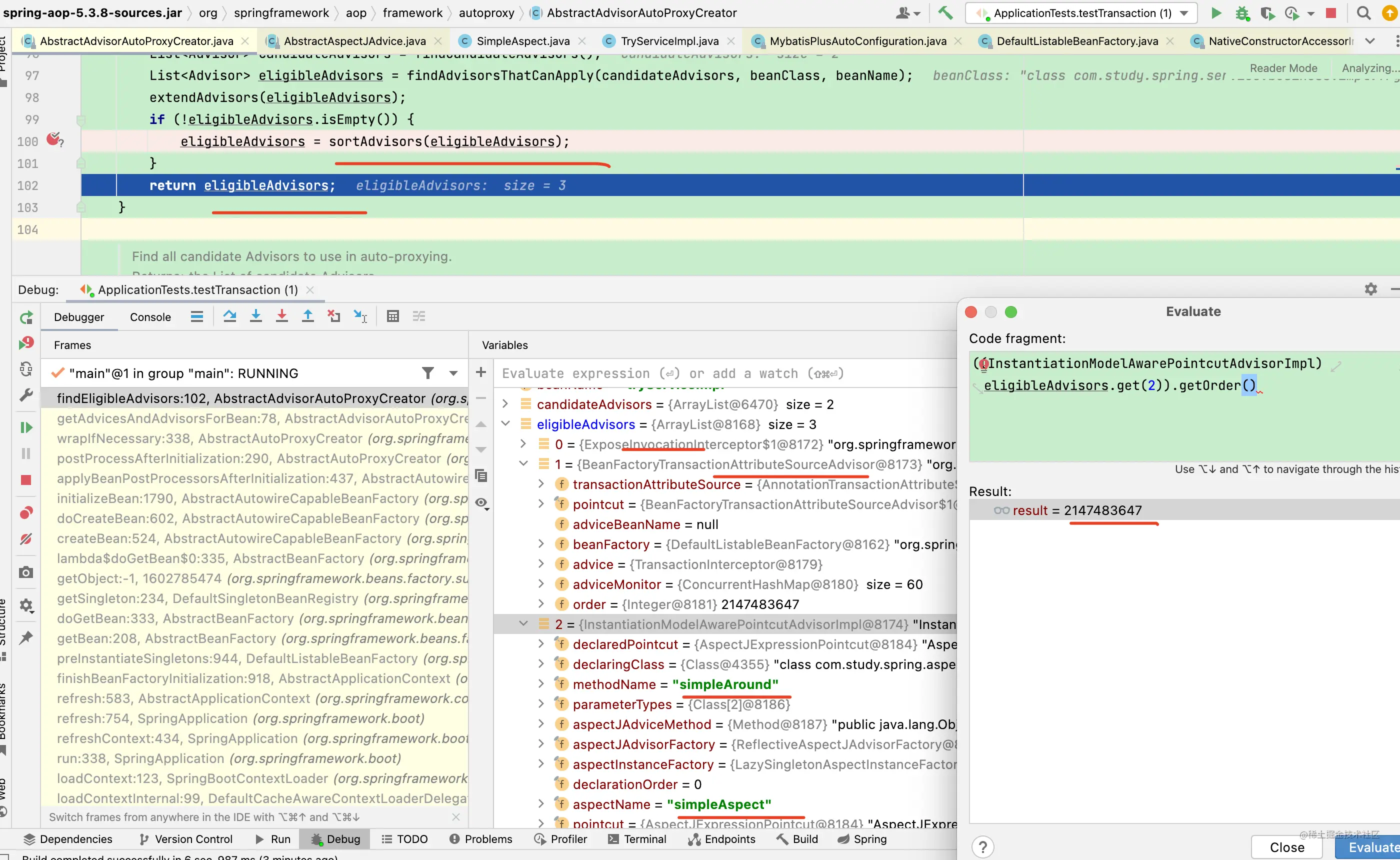Toggle Mute Breakpoints icon in debug sidebar
Viewport: 1400px width, 860px height.
click(26, 538)
